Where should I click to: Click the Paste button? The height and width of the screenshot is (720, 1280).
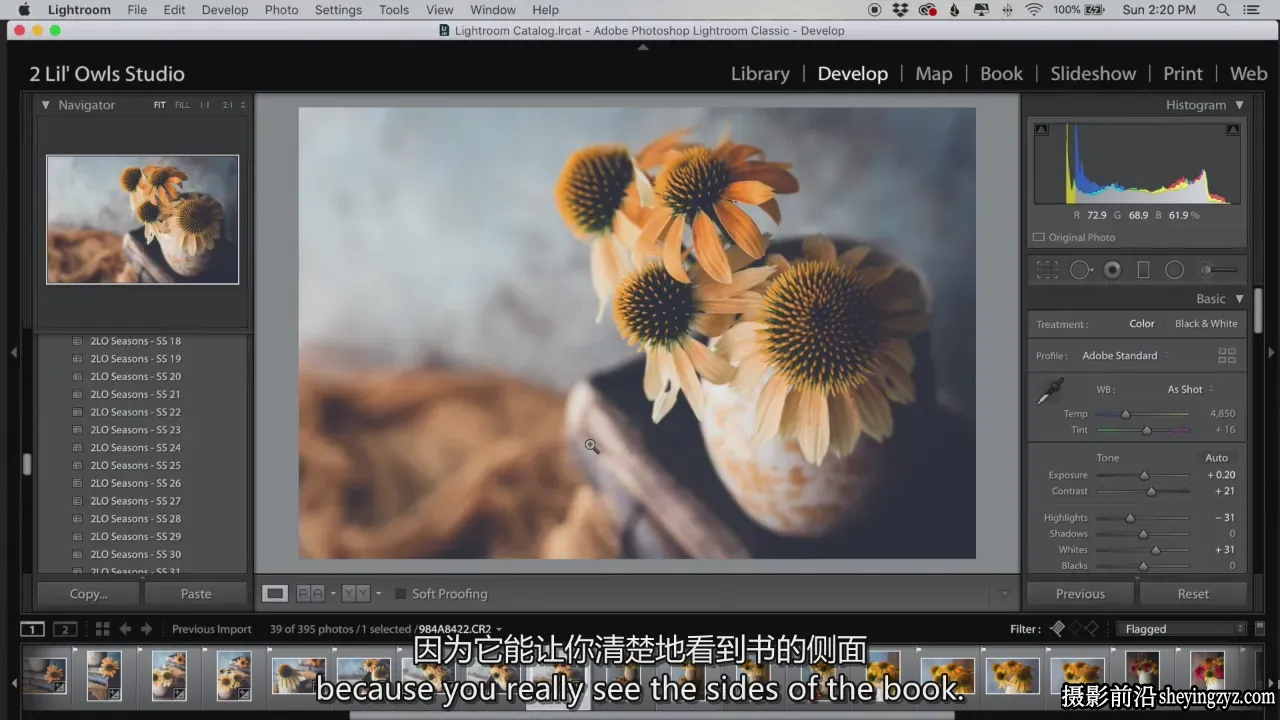(196, 594)
